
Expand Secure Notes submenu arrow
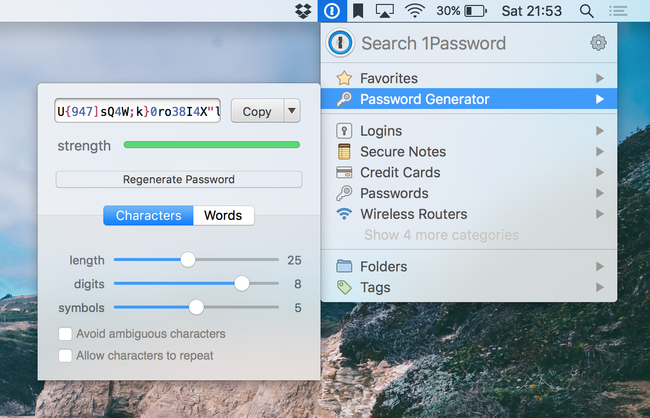click(599, 152)
